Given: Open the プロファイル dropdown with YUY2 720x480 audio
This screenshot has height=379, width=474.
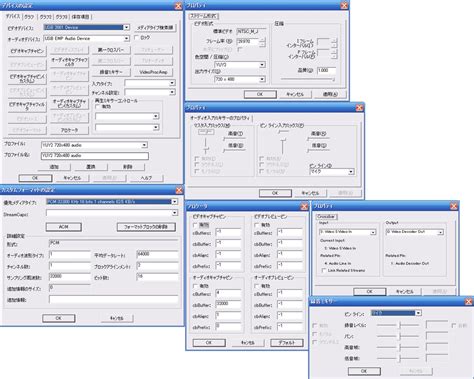Looking at the screenshot, I should pos(144,145).
